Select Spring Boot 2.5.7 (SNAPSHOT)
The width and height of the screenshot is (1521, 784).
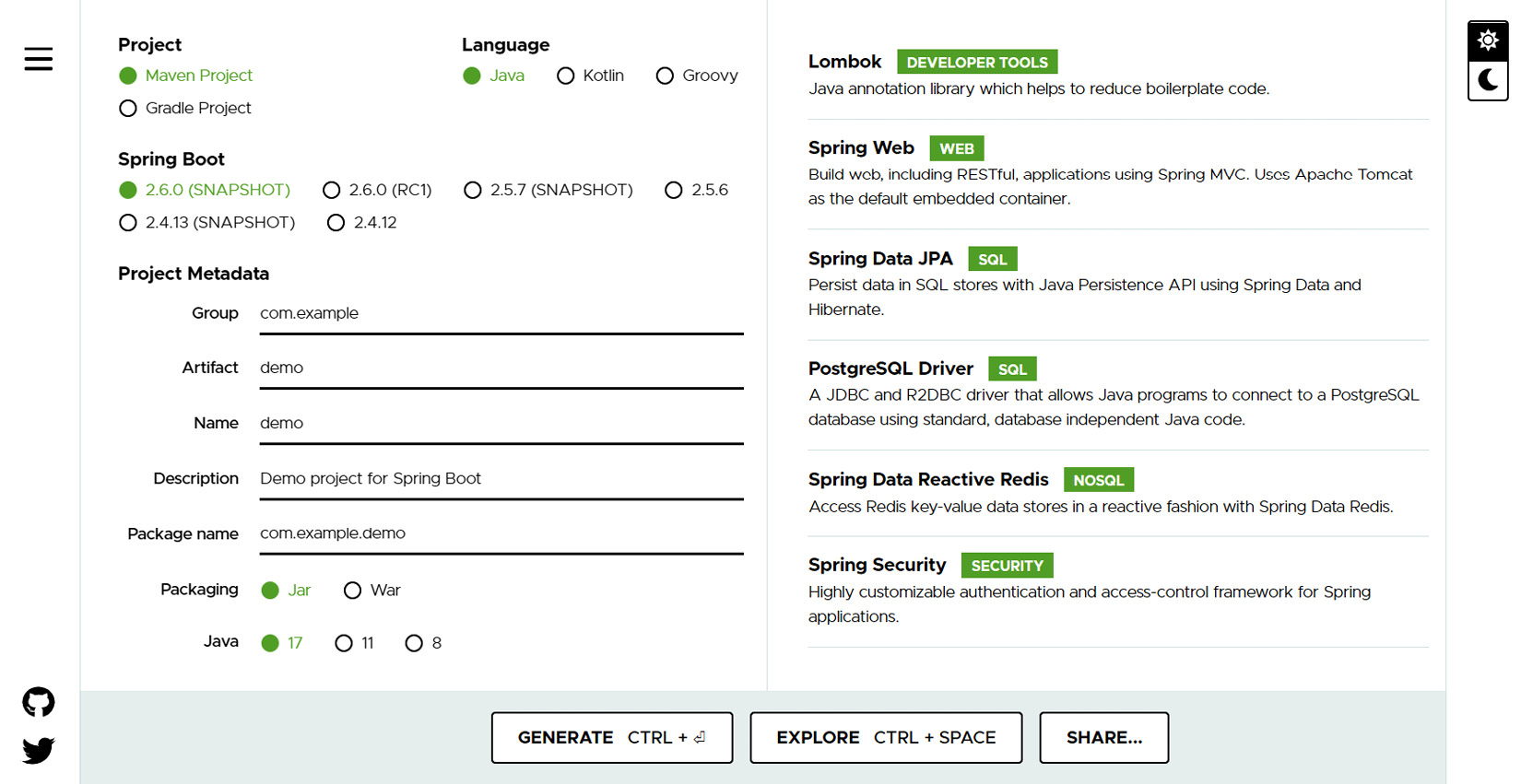[x=548, y=190]
